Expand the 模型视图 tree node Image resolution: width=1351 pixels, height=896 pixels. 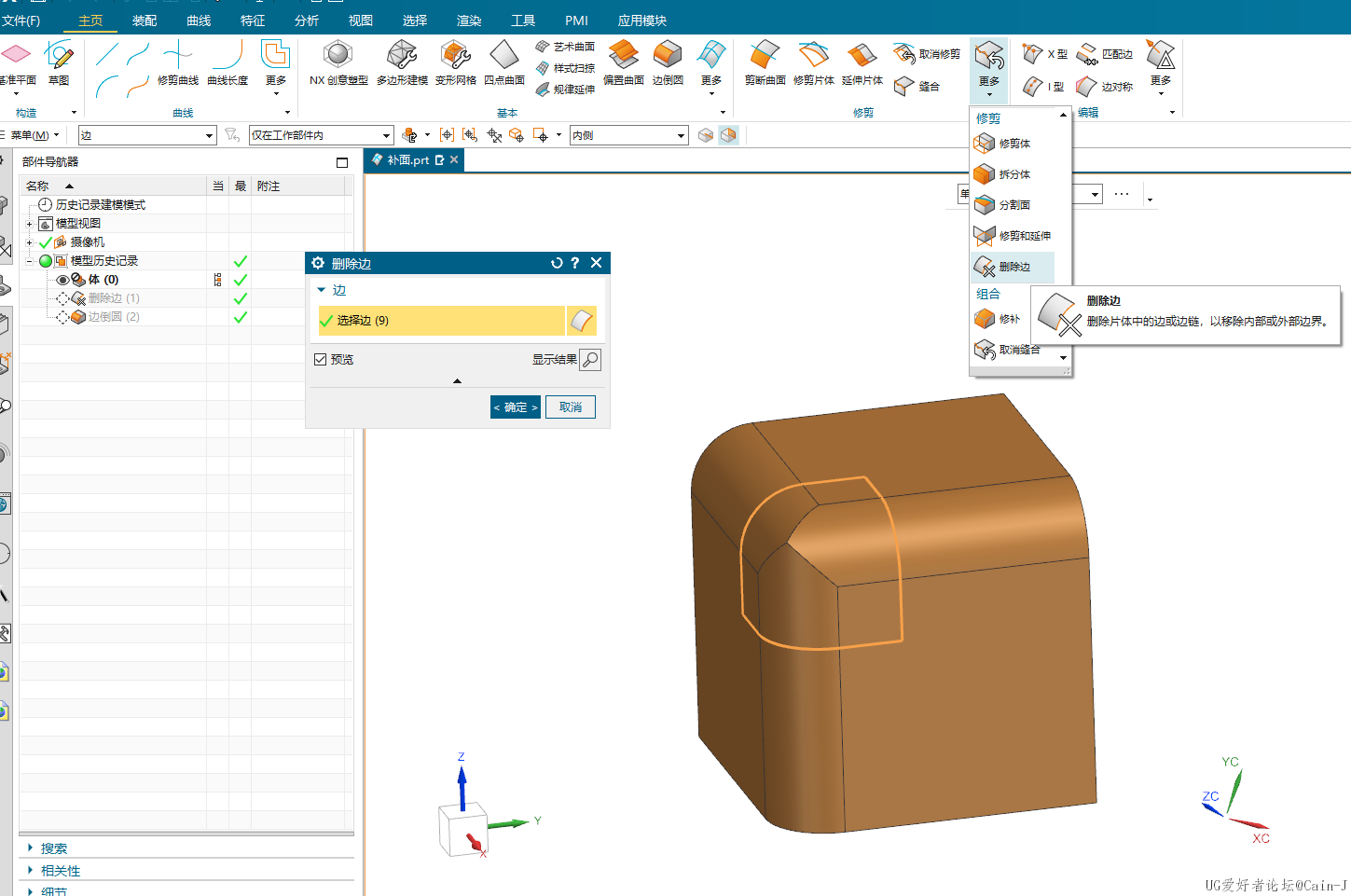pyautogui.click(x=29, y=224)
